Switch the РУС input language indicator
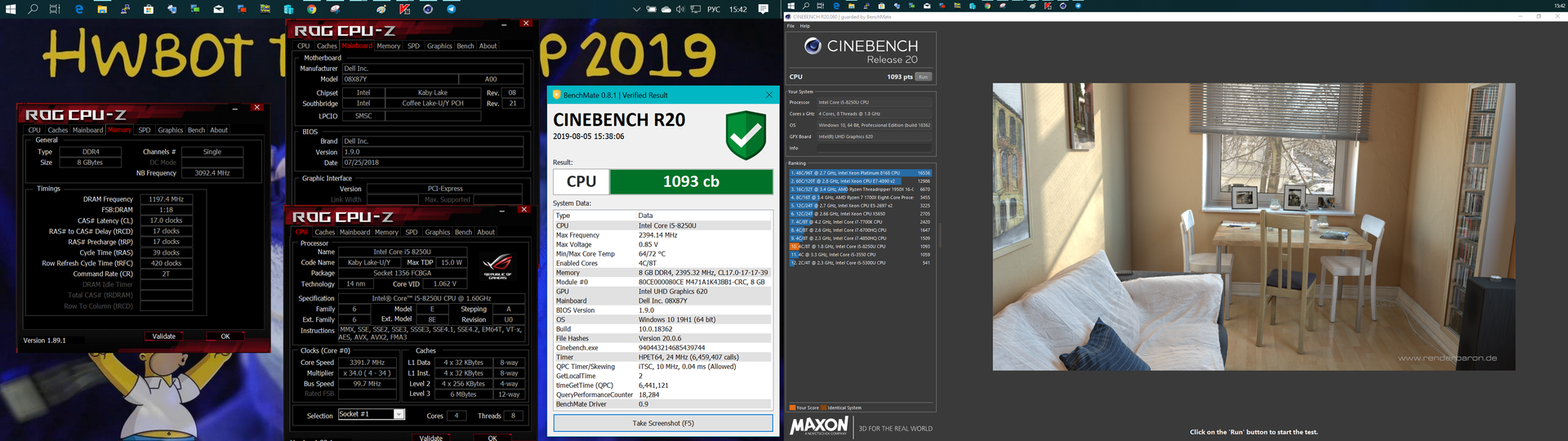 click(x=714, y=10)
